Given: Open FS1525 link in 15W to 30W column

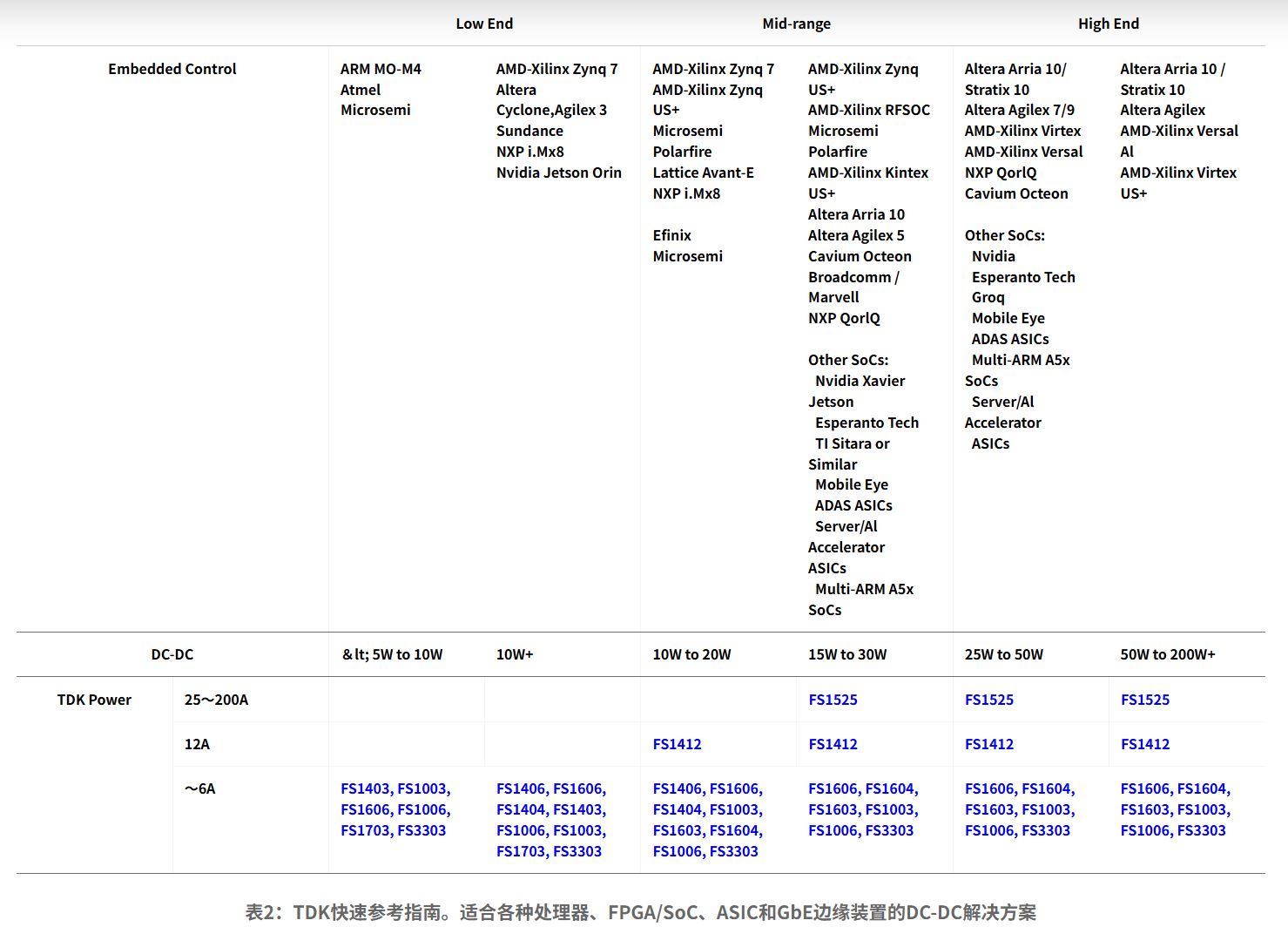Looking at the screenshot, I should click(x=833, y=700).
